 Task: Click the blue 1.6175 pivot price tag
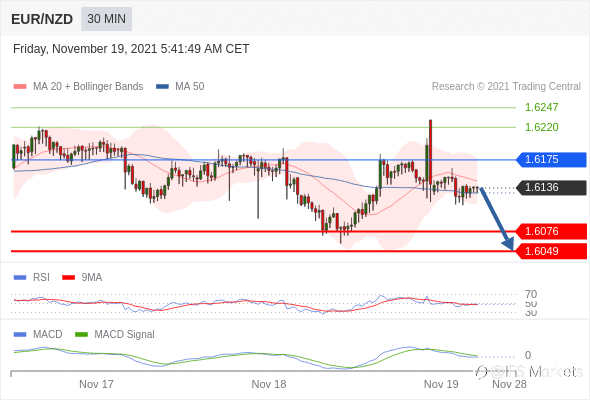551,160
